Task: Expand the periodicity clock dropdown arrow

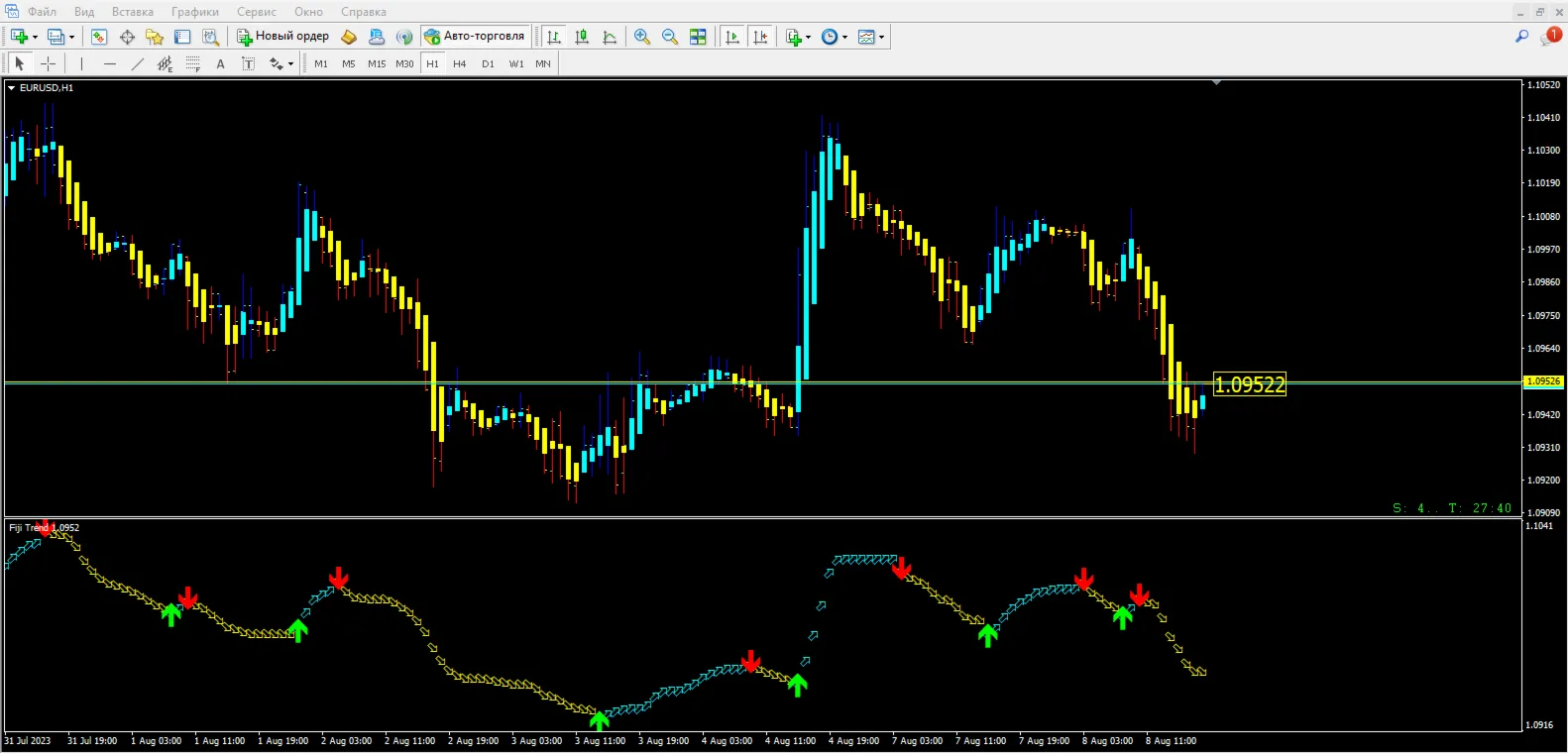Action: coord(844,38)
